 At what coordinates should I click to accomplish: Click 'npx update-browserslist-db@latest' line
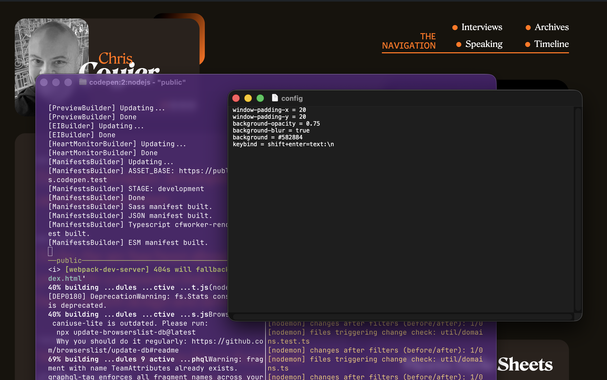pyautogui.click(x=126, y=332)
